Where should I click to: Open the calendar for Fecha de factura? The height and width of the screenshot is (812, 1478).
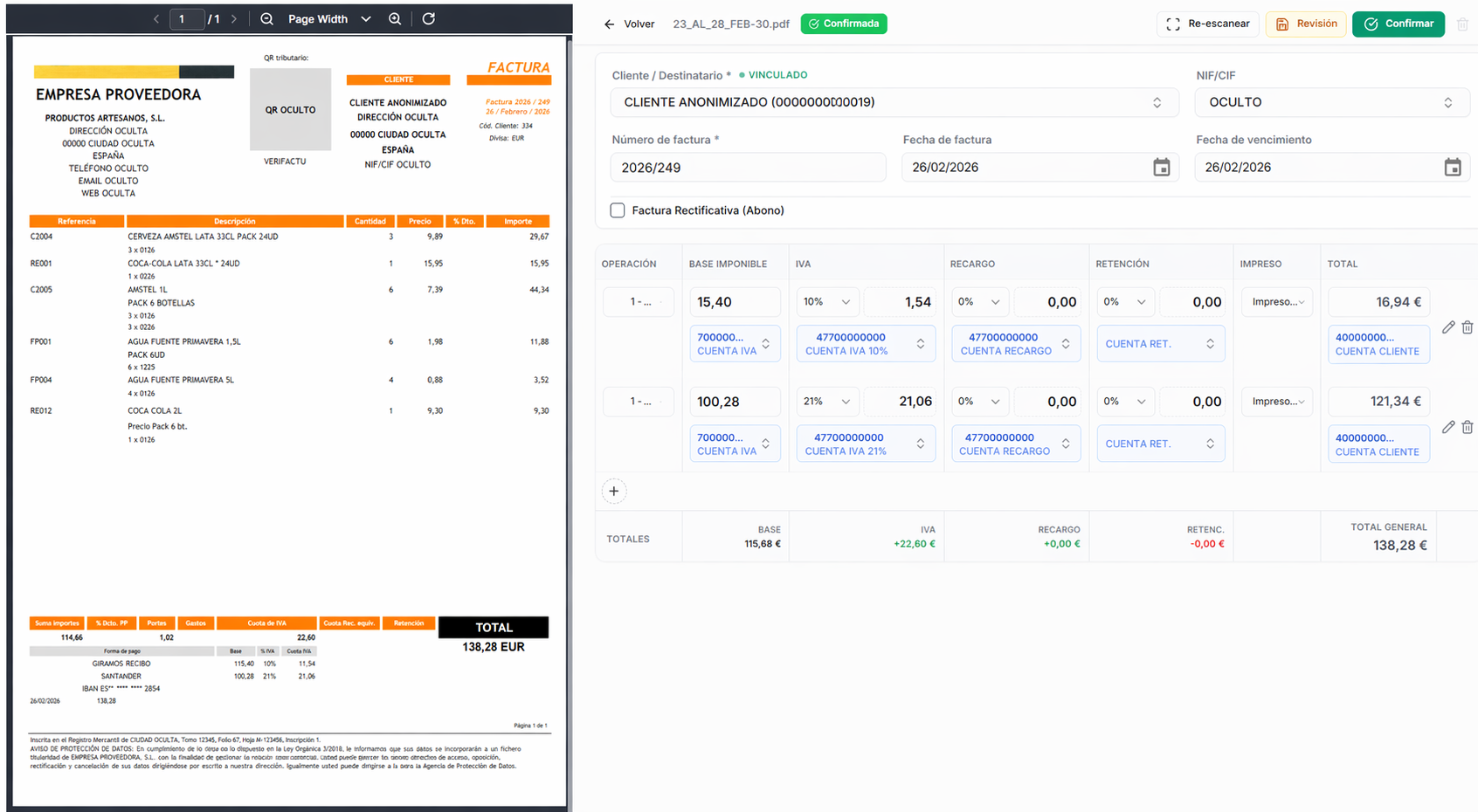click(1161, 167)
